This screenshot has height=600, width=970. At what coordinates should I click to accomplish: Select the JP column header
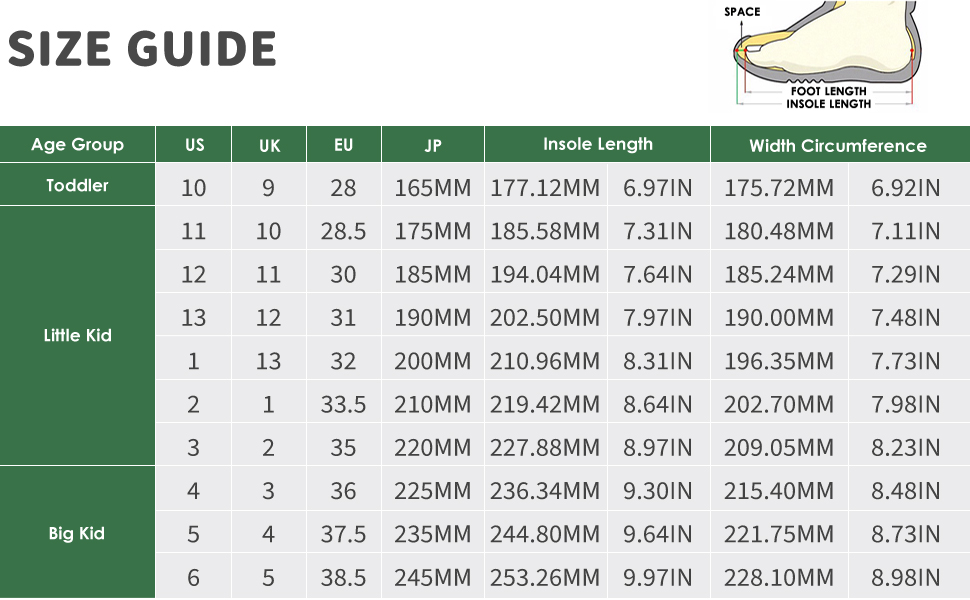[433, 146]
